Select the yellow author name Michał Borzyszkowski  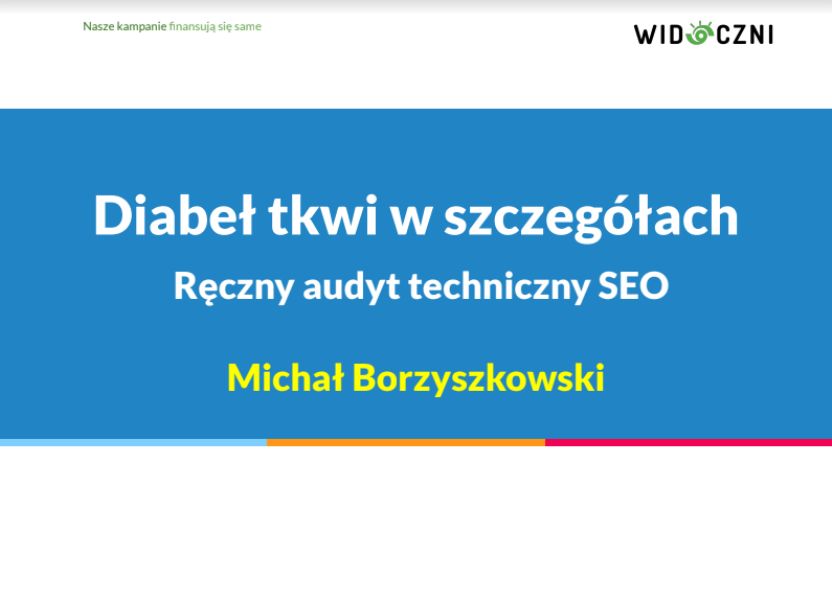point(415,378)
